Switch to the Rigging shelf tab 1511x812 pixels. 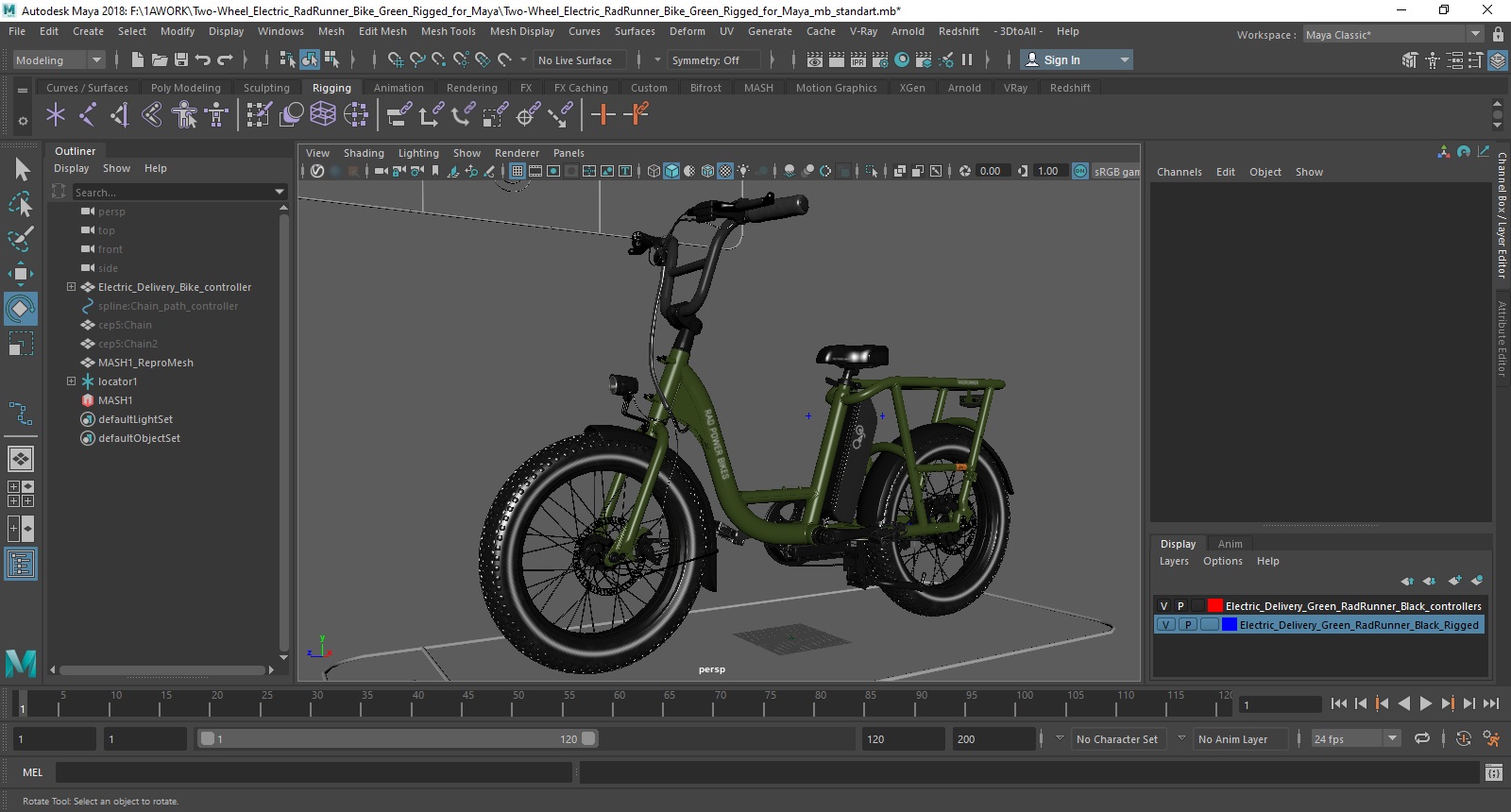331,88
